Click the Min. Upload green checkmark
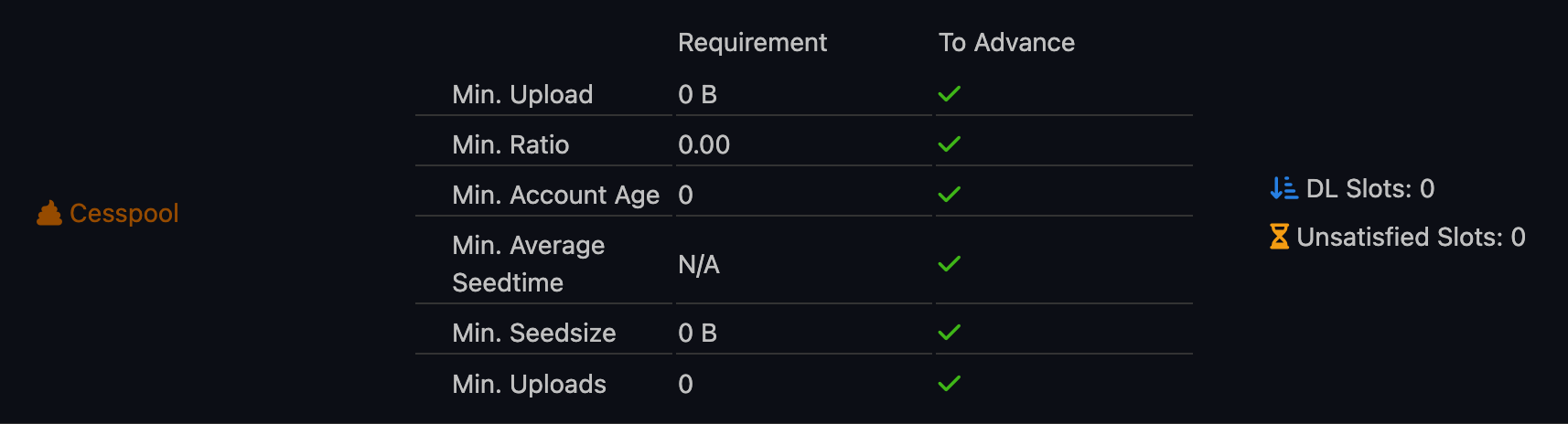This screenshot has width=1568, height=424. tap(950, 94)
